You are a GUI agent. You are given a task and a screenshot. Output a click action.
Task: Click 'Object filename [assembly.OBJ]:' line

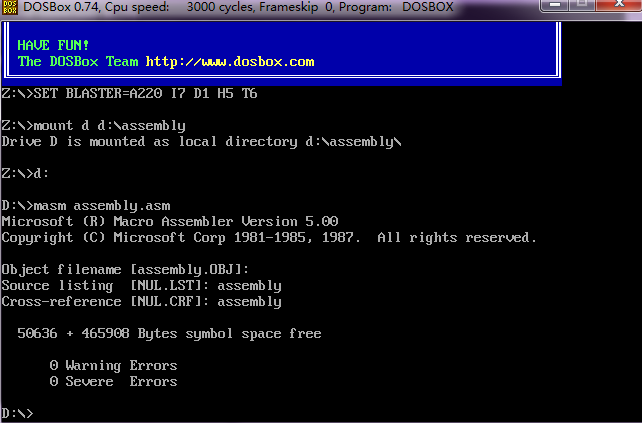125,269
